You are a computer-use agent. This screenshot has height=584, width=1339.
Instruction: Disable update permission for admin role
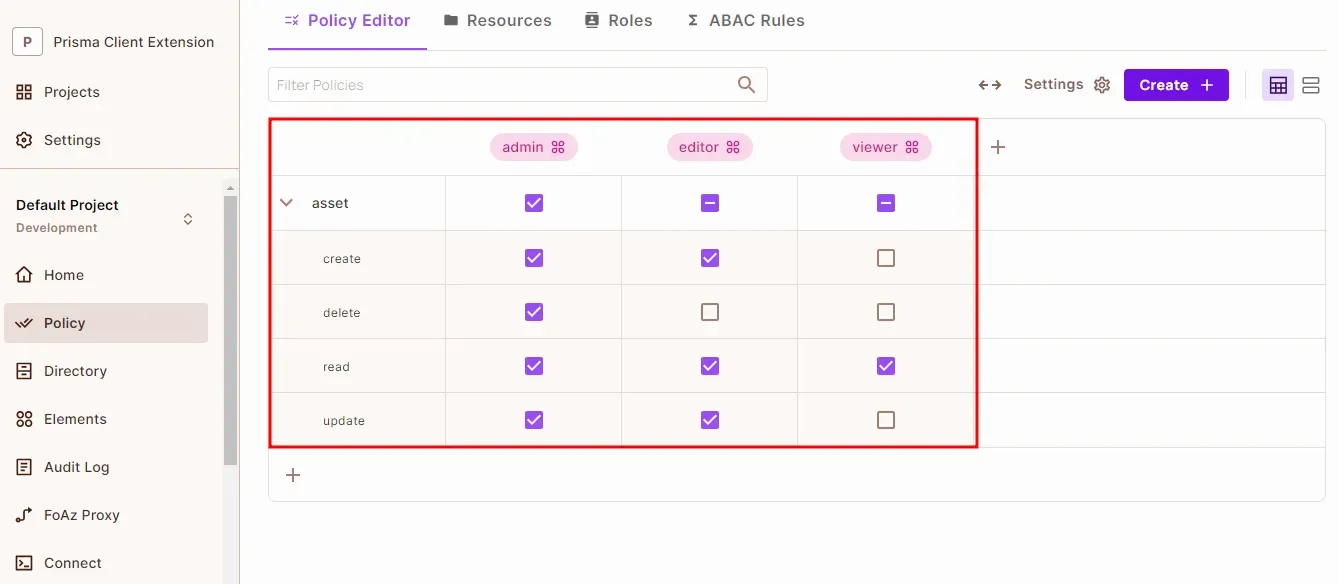pyautogui.click(x=534, y=420)
